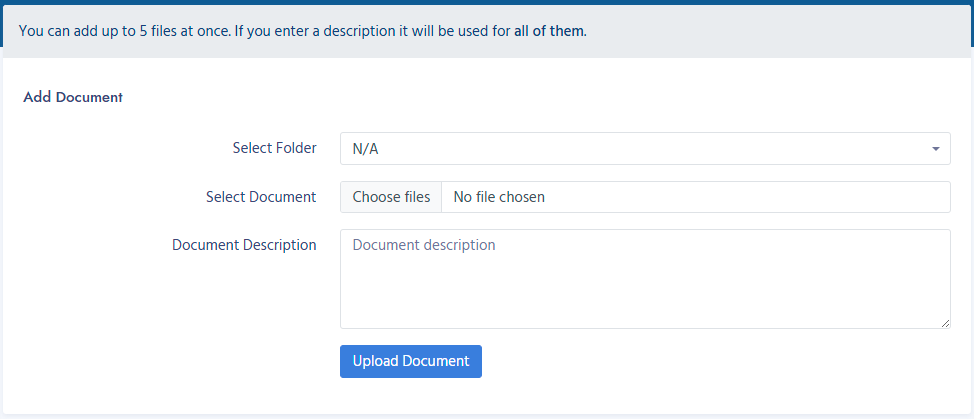Image resolution: width=974 pixels, height=419 pixels.
Task: Click the 'Document description' placeholder text
Action: click(x=424, y=245)
